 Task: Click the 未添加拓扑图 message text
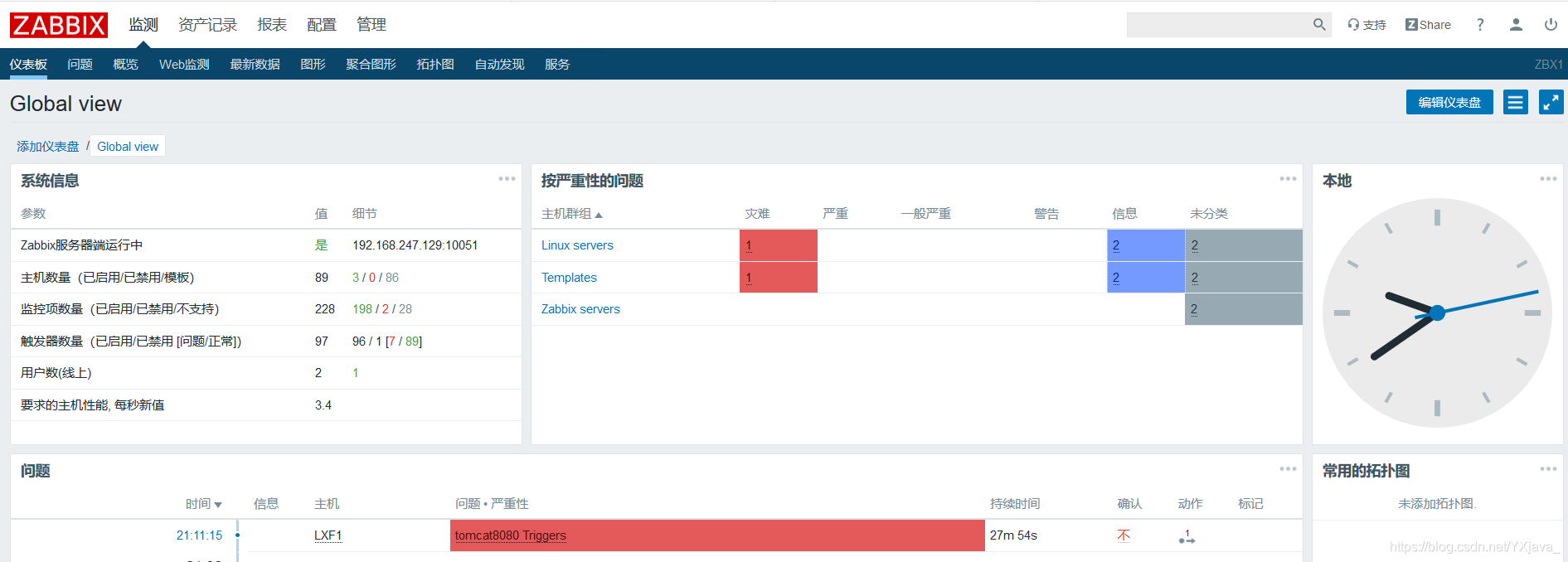1437,504
